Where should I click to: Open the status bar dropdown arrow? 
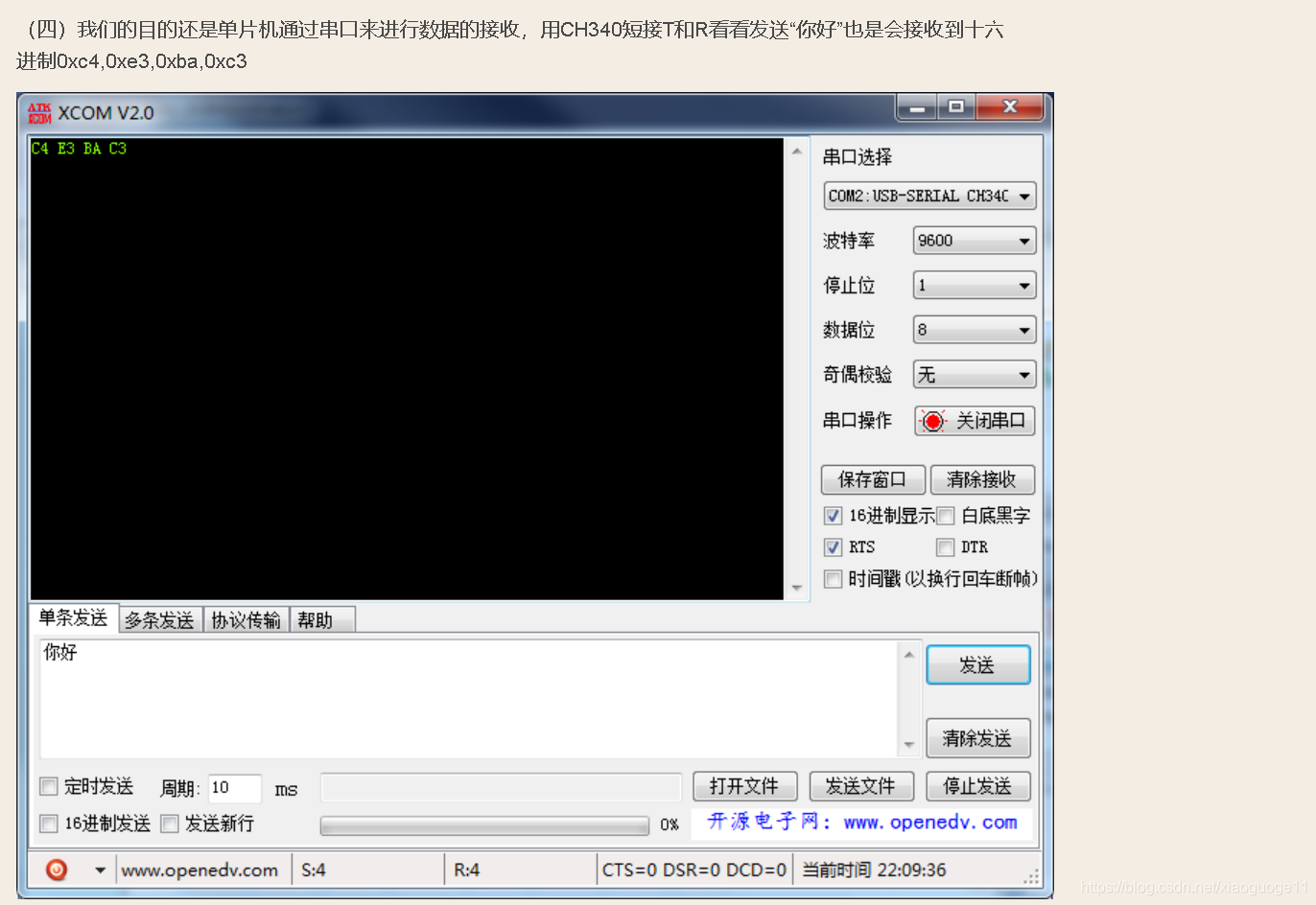[x=100, y=870]
